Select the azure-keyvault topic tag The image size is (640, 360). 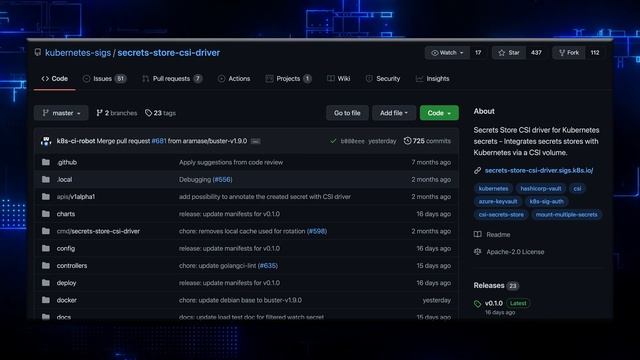[498, 201]
